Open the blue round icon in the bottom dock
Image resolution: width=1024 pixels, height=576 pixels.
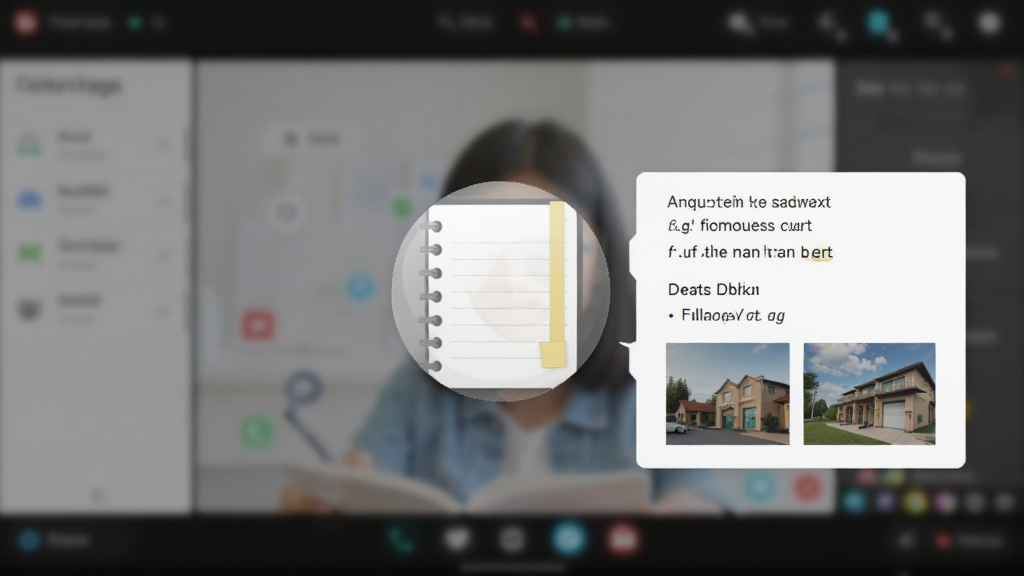coord(568,539)
